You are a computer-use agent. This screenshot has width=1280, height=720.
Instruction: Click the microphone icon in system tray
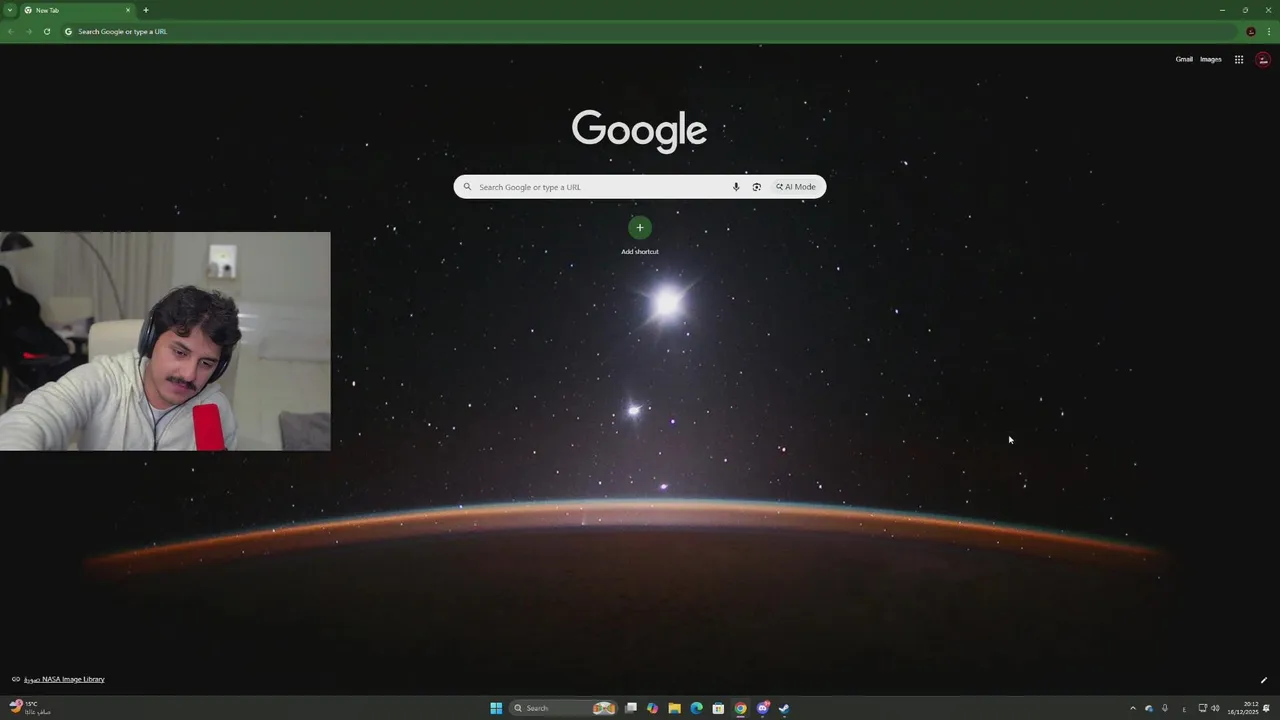point(1165,708)
